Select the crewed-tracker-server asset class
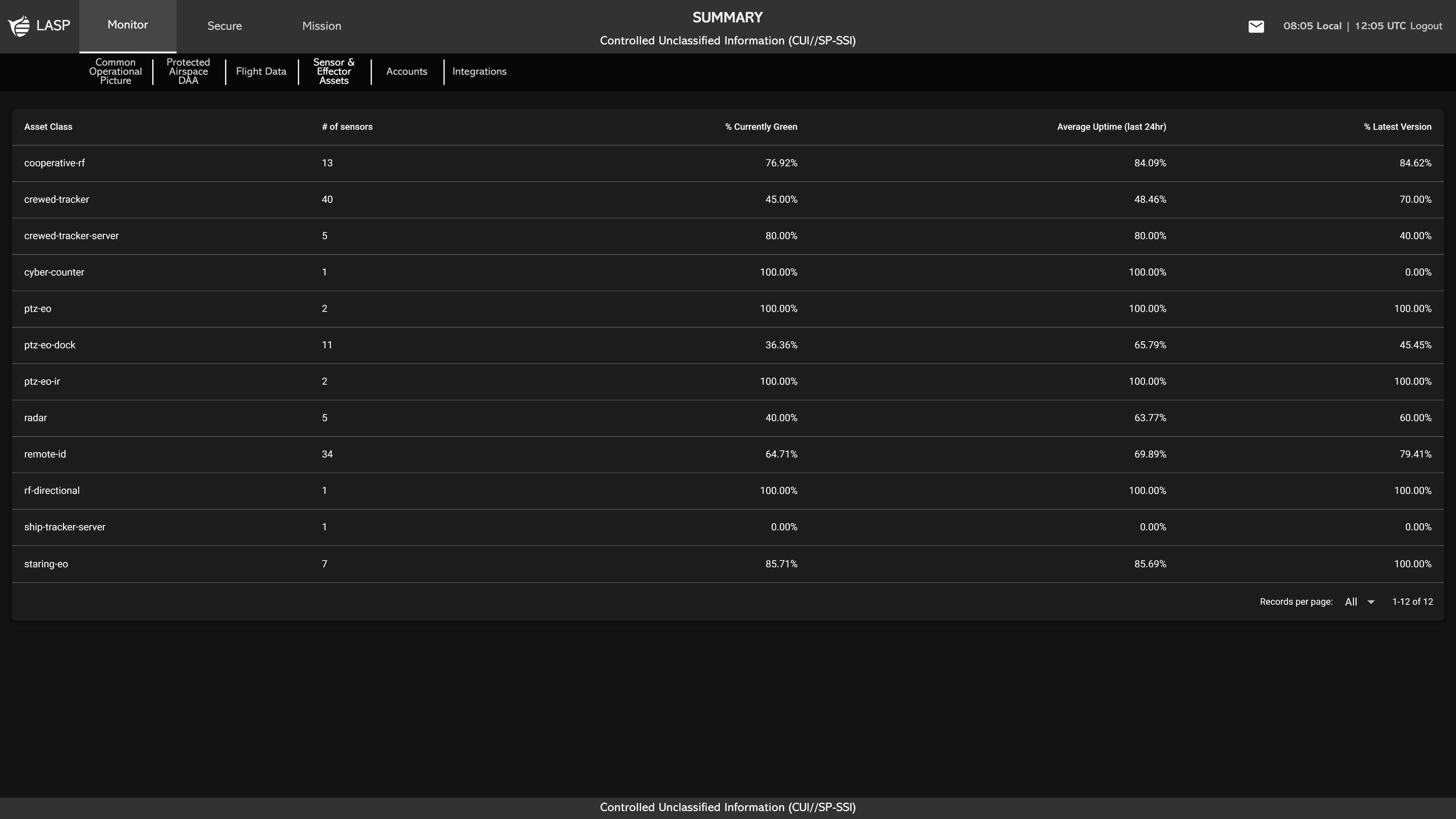1456x819 pixels. coord(71,236)
